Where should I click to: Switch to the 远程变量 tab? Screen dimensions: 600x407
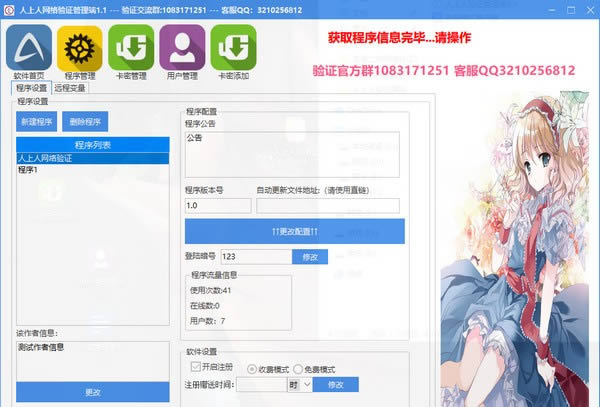(x=70, y=88)
